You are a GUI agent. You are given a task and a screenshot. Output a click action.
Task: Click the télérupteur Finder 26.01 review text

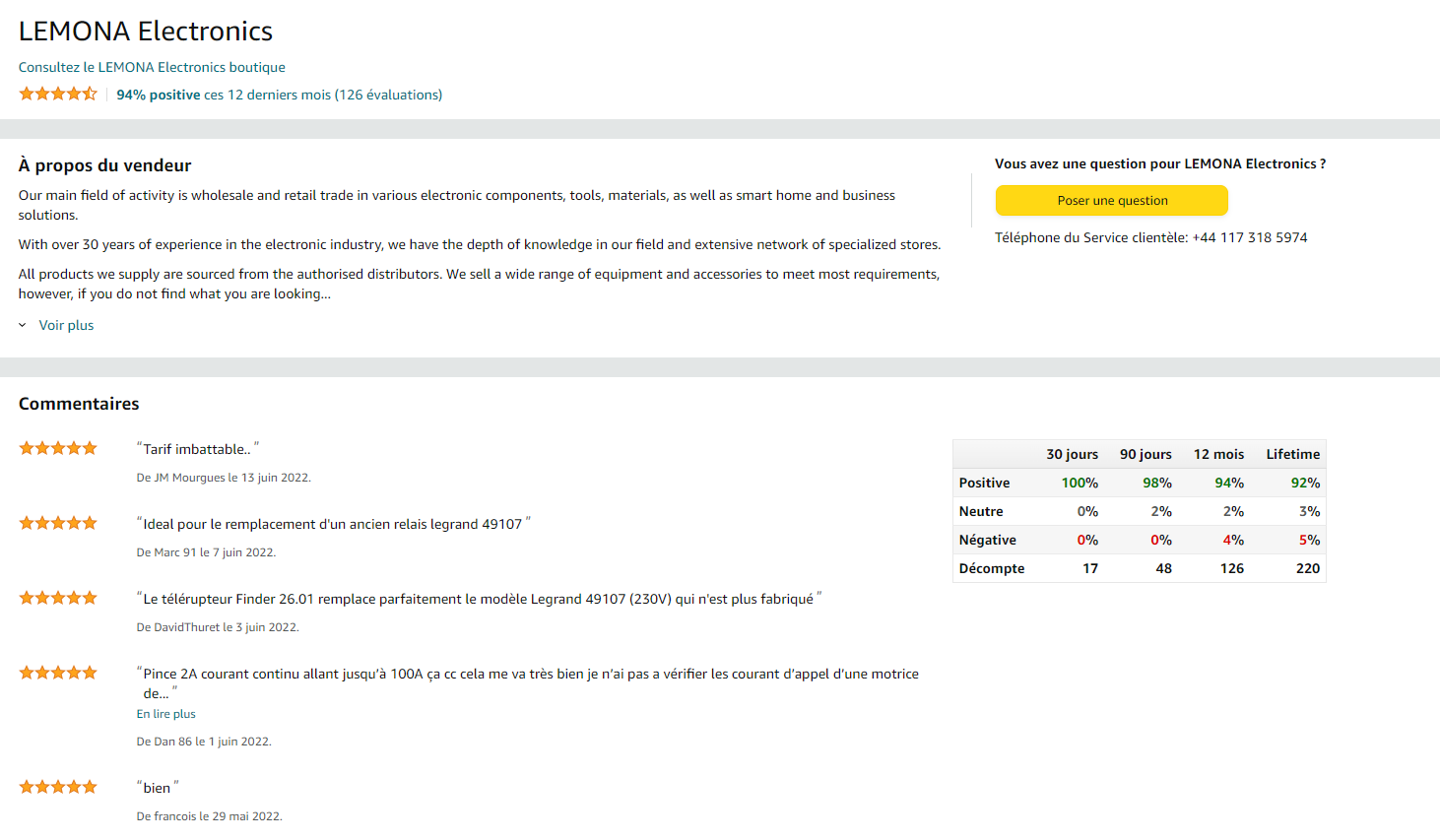click(x=479, y=599)
